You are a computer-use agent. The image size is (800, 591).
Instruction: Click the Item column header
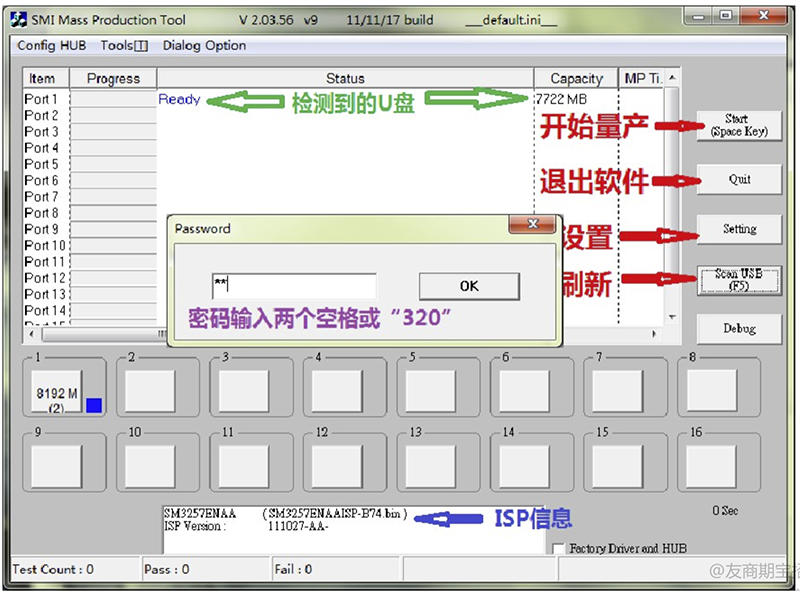[x=46, y=78]
